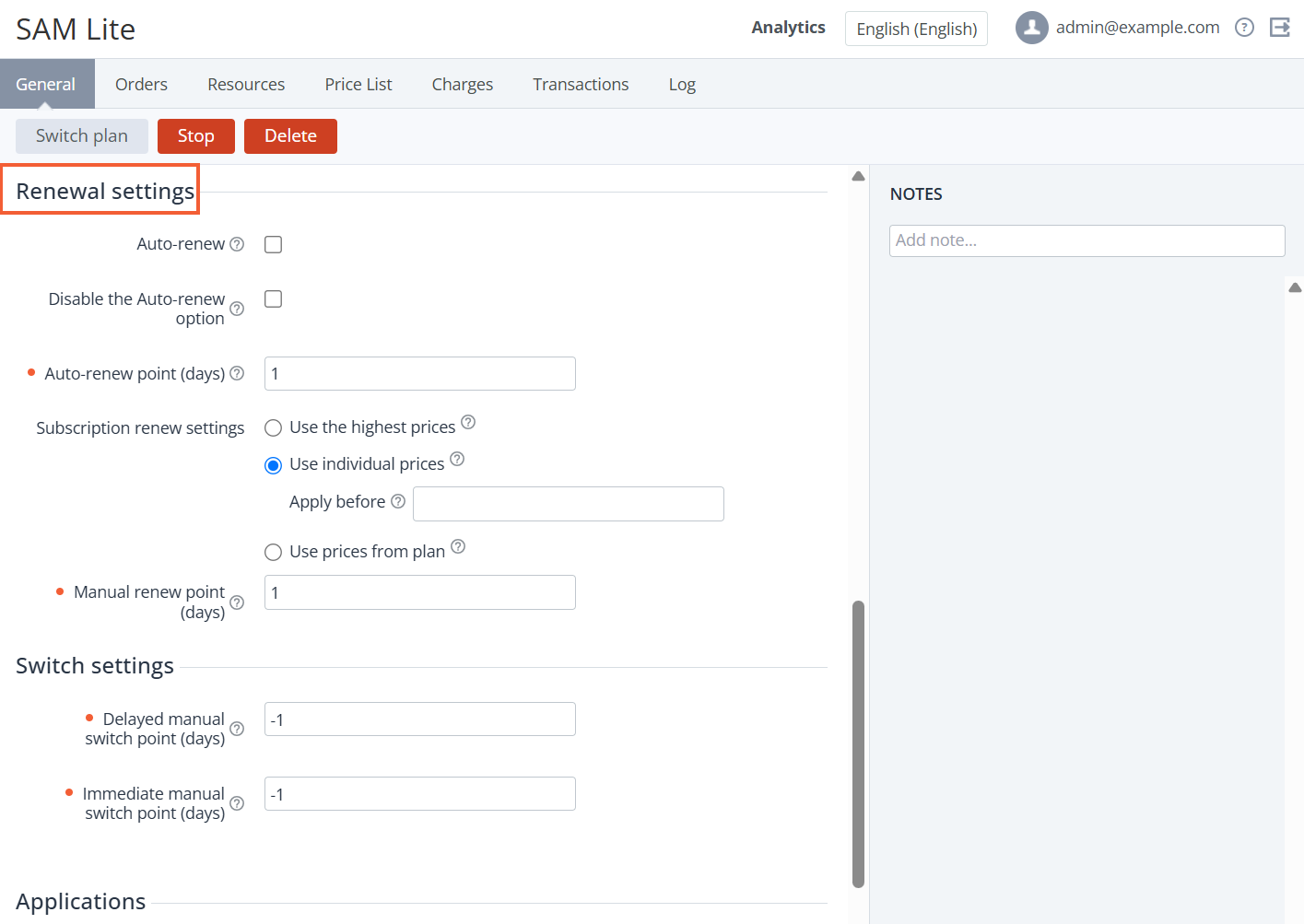The width and height of the screenshot is (1304, 924).
Task: Open the English (English) language dropdown
Action: pos(916,29)
